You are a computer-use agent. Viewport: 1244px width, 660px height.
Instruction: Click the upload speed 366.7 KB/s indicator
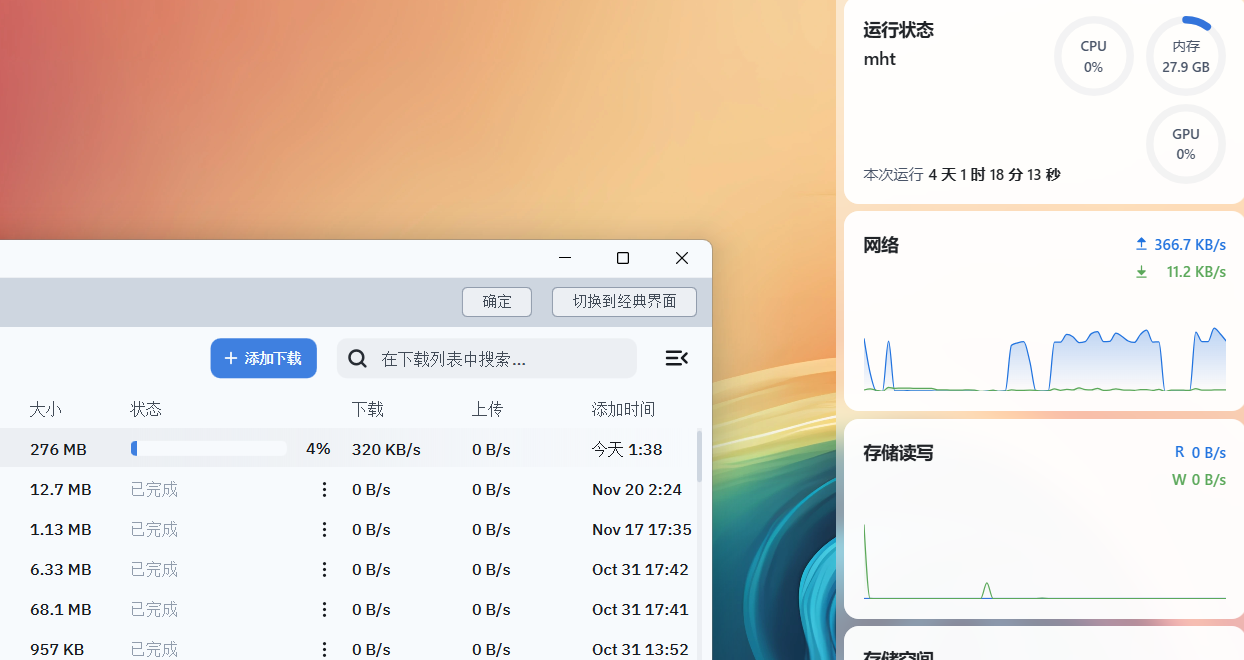coord(1180,244)
